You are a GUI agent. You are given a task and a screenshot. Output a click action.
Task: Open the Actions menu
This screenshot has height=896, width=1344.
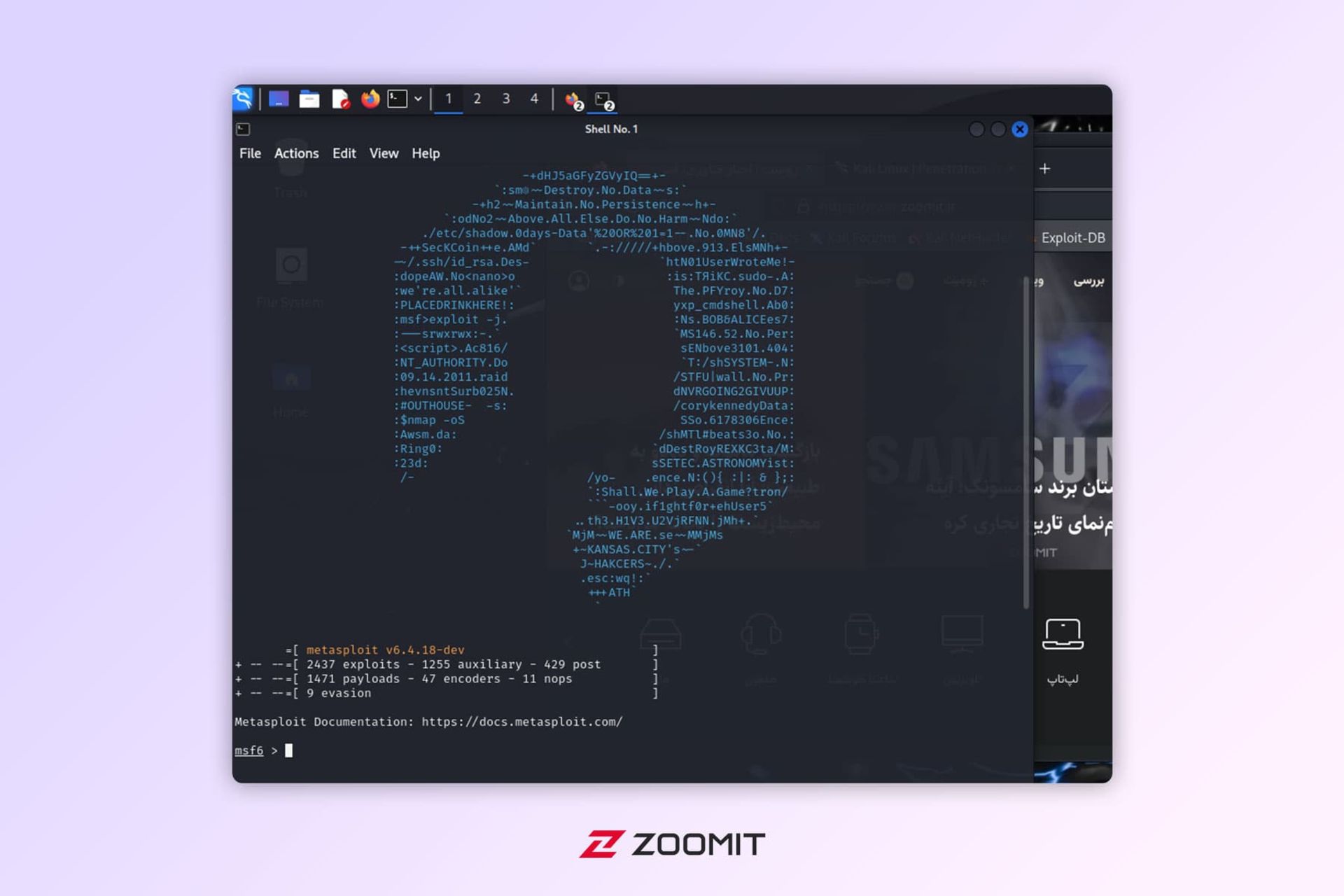click(296, 153)
